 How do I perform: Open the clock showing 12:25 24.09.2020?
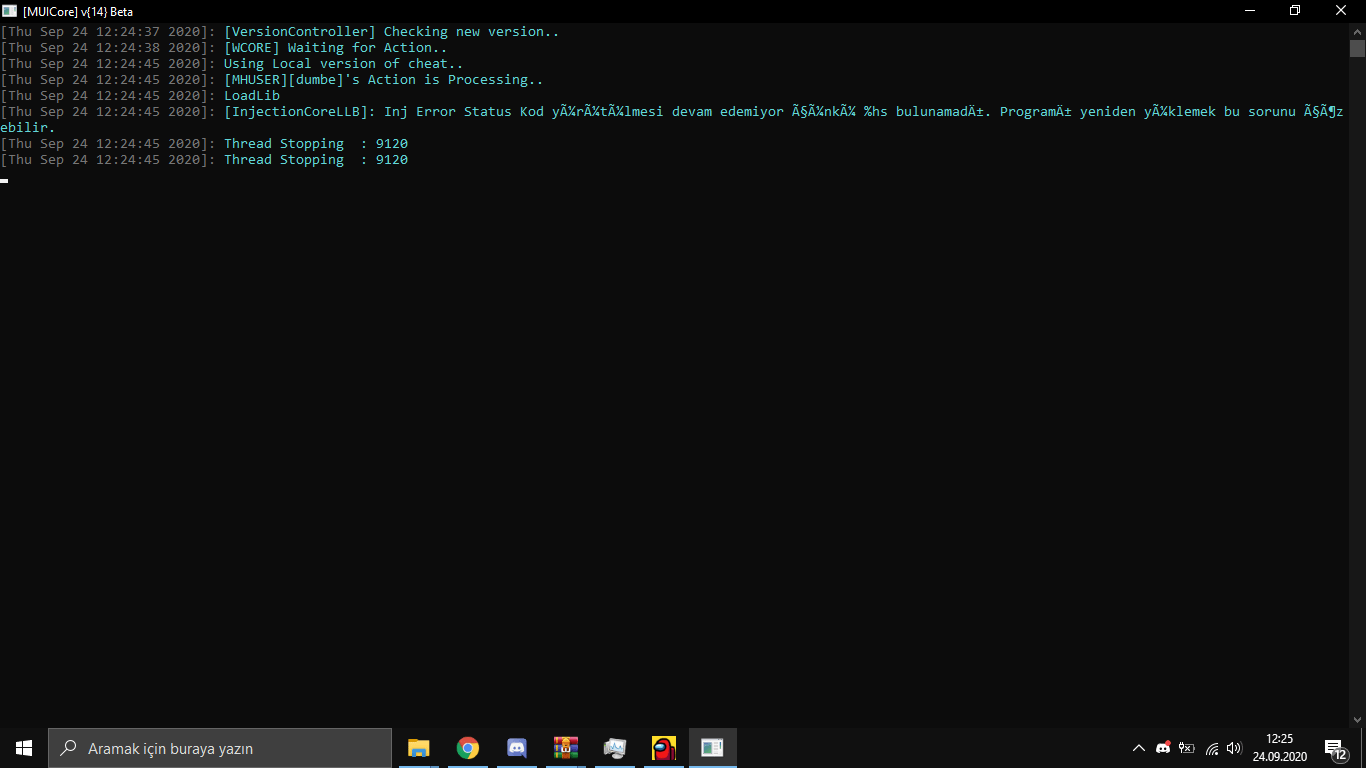[1279, 748]
